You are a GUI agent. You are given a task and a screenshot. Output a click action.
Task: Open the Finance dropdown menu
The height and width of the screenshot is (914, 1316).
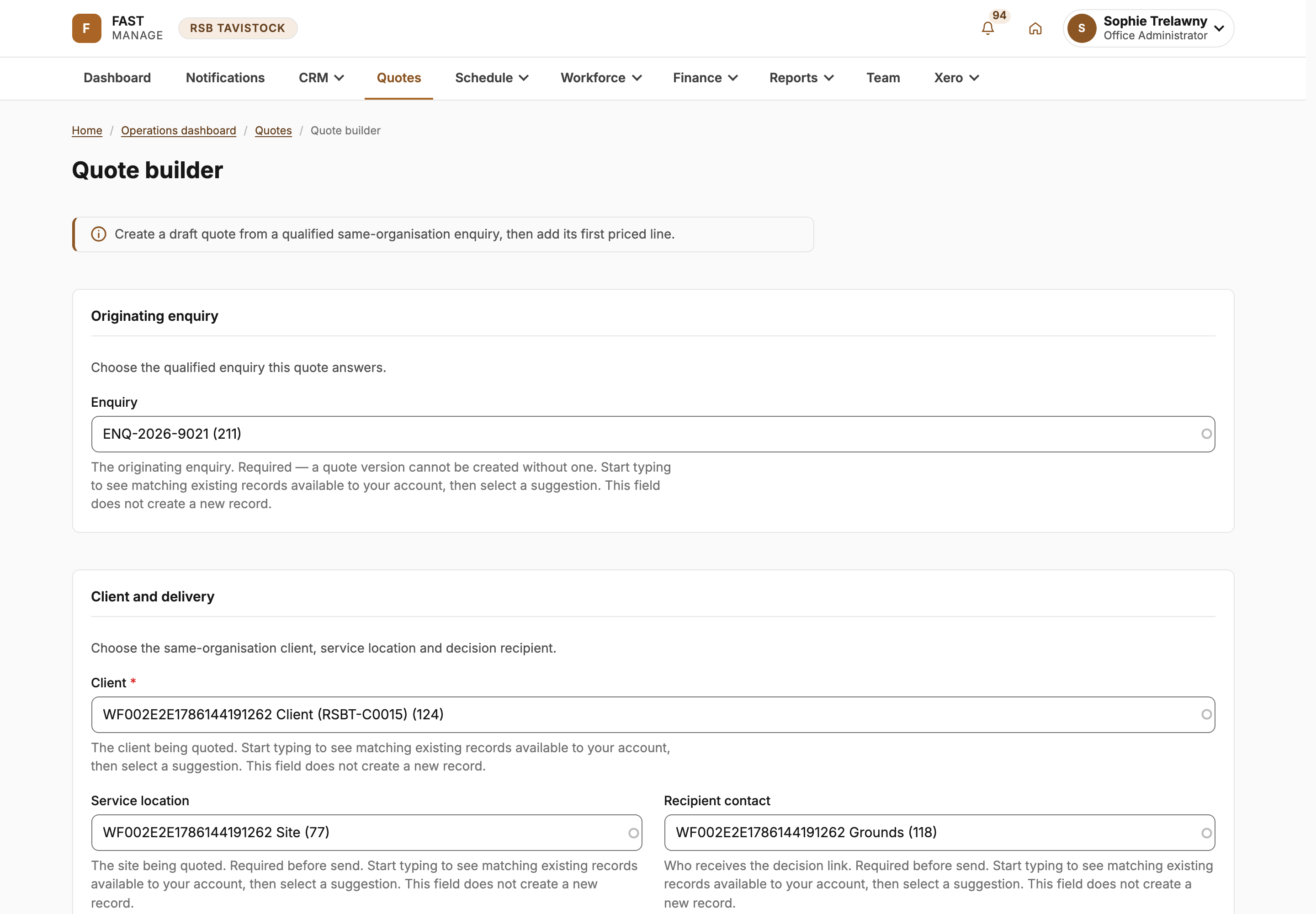tap(705, 78)
